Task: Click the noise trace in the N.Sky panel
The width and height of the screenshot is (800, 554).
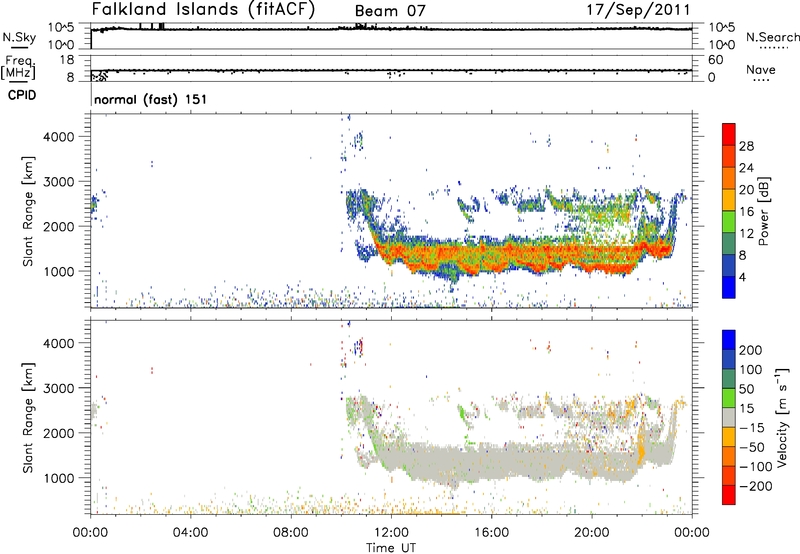Action: [x=391, y=29]
